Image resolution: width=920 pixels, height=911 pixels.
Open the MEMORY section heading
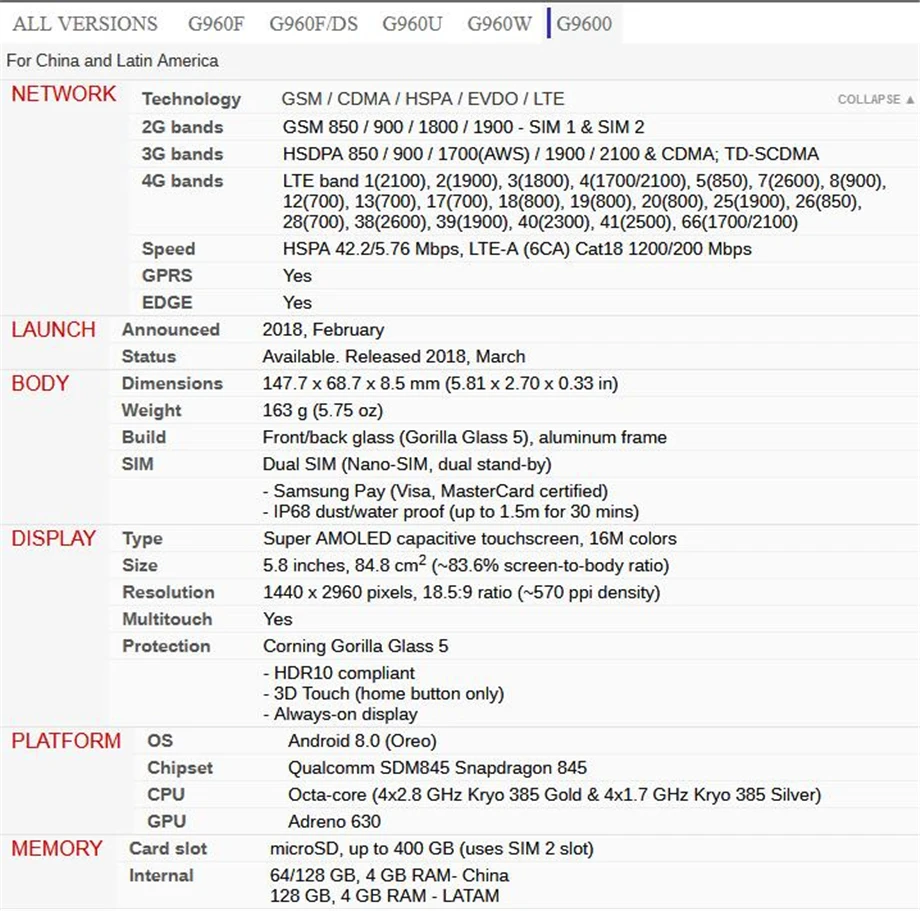click(x=57, y=849)
